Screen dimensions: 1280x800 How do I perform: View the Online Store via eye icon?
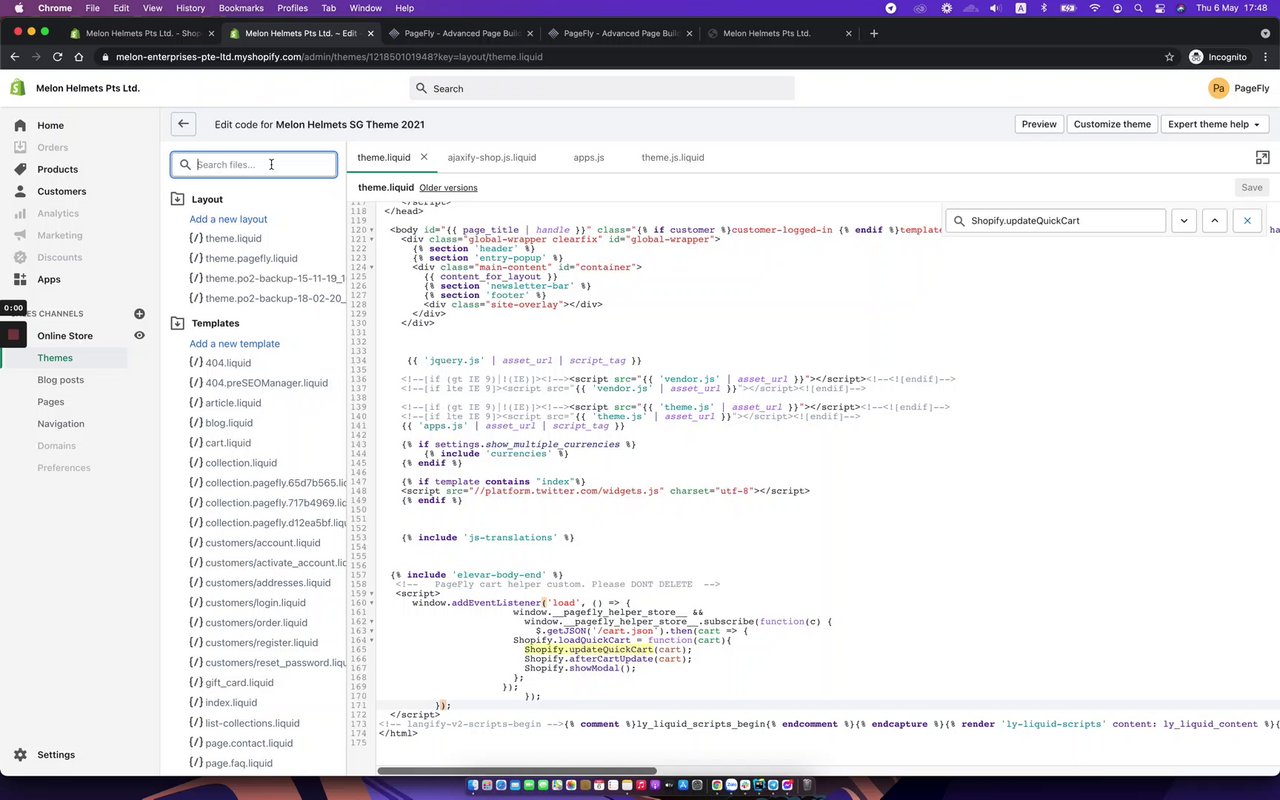coord(139,336)
